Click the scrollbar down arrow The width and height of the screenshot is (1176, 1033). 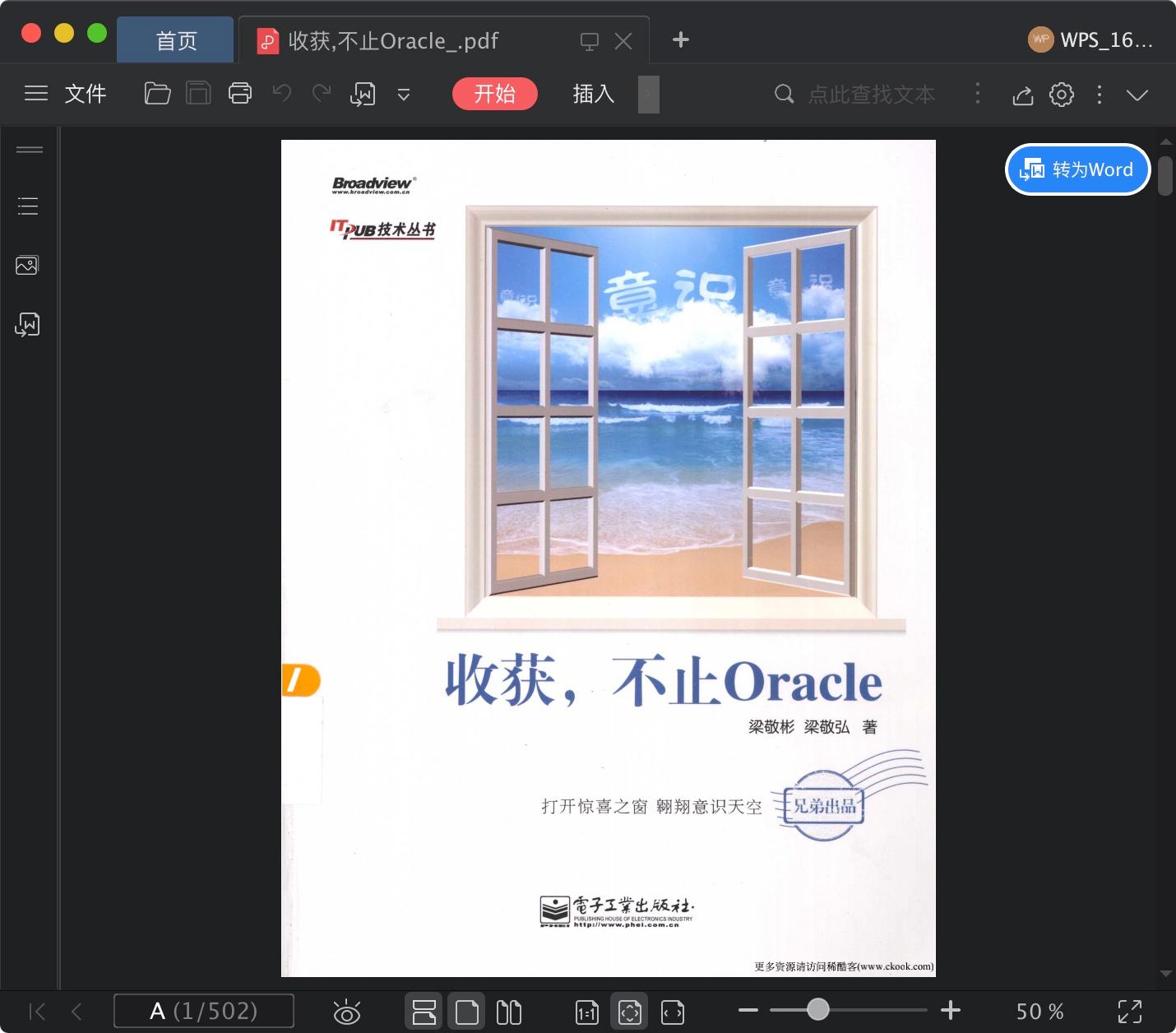pyautogui.click(x=1165, y=974)
